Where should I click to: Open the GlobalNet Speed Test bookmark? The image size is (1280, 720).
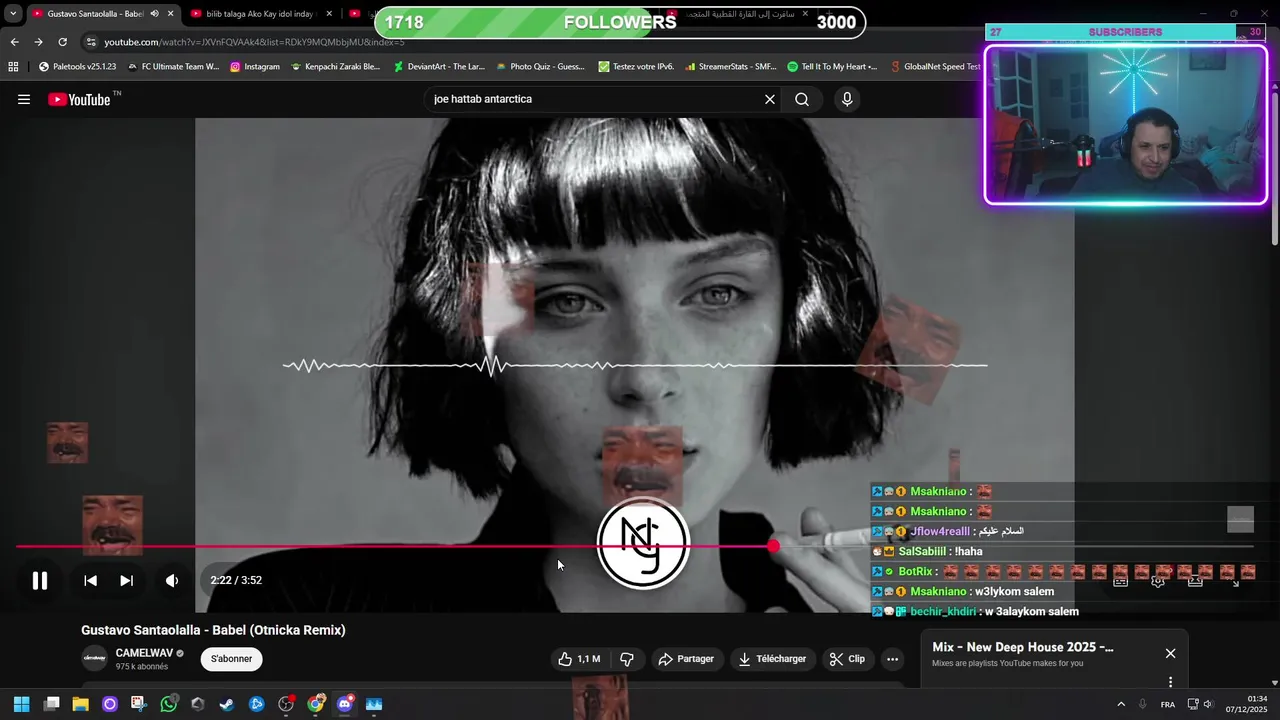[935, 67]
